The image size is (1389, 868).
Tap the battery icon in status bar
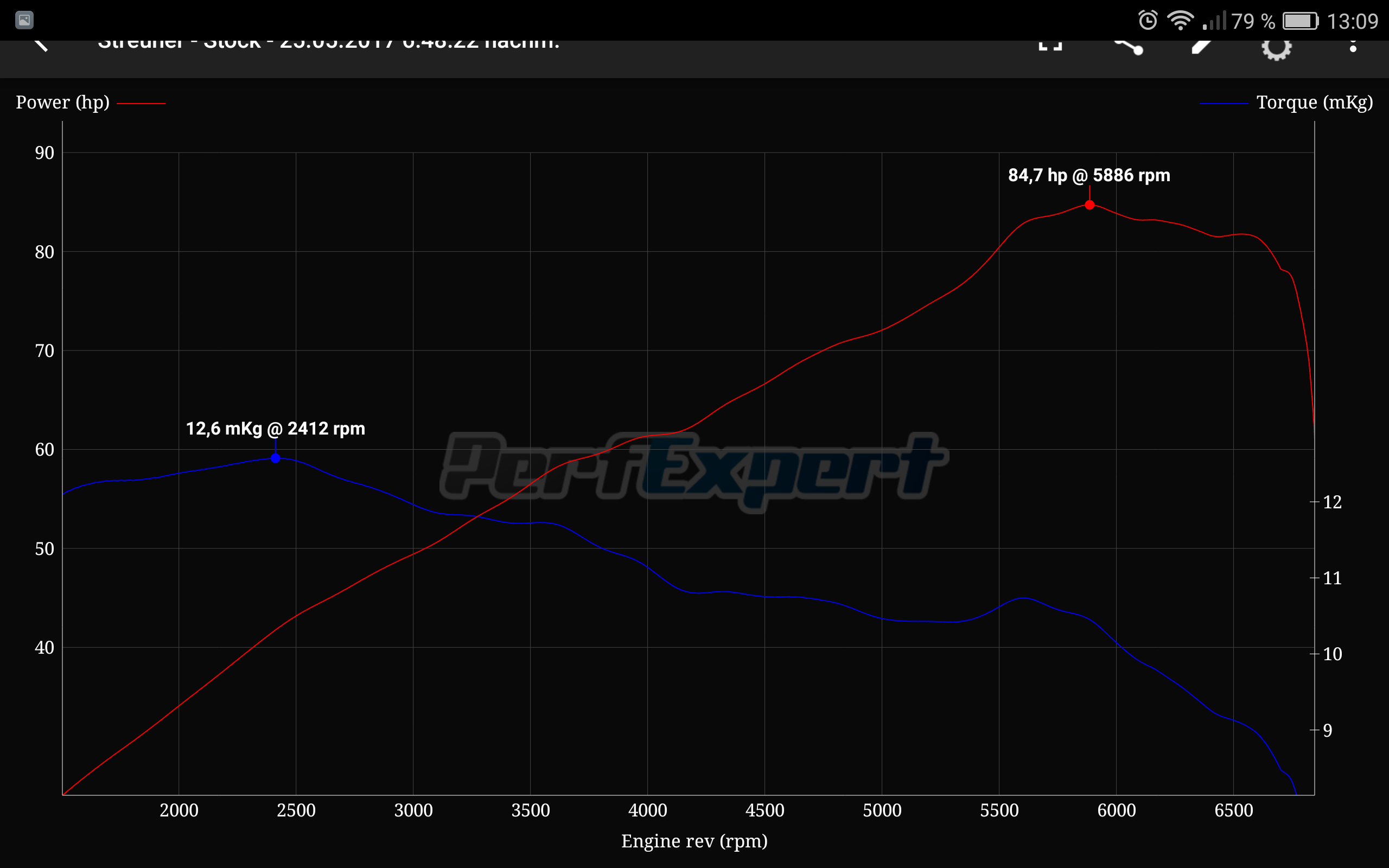[1301, 21]
